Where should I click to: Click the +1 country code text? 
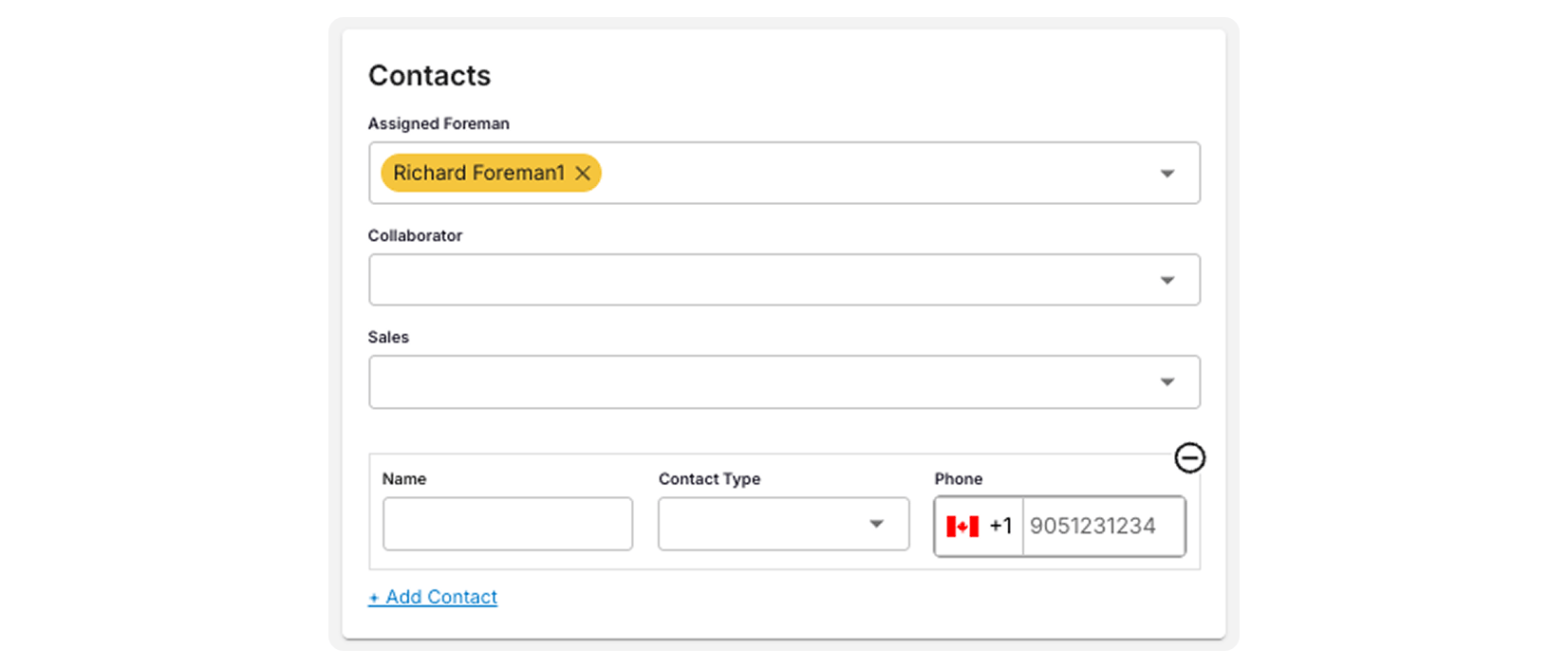[x=1000, y=526]
